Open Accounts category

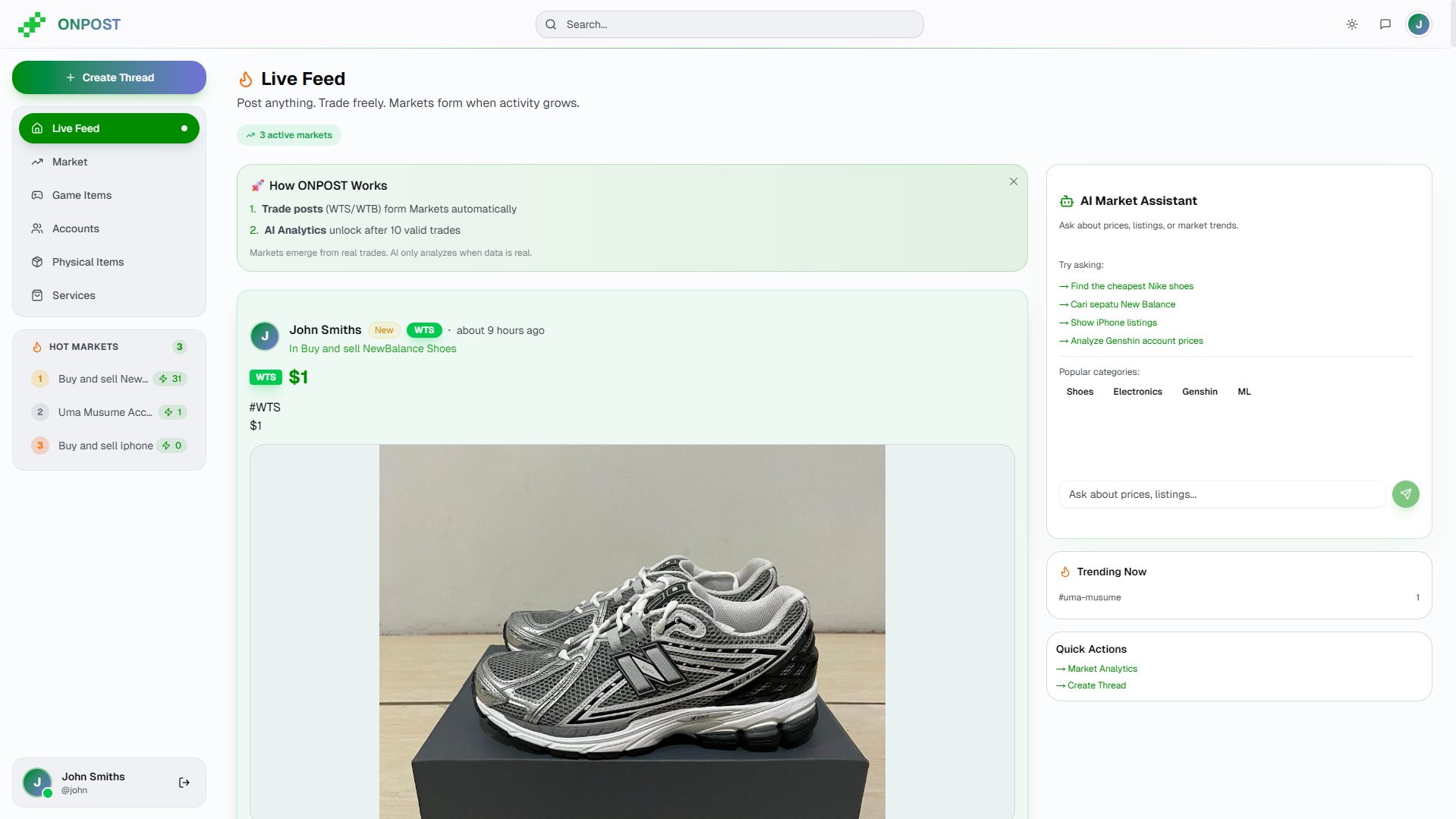coord(109,228)
